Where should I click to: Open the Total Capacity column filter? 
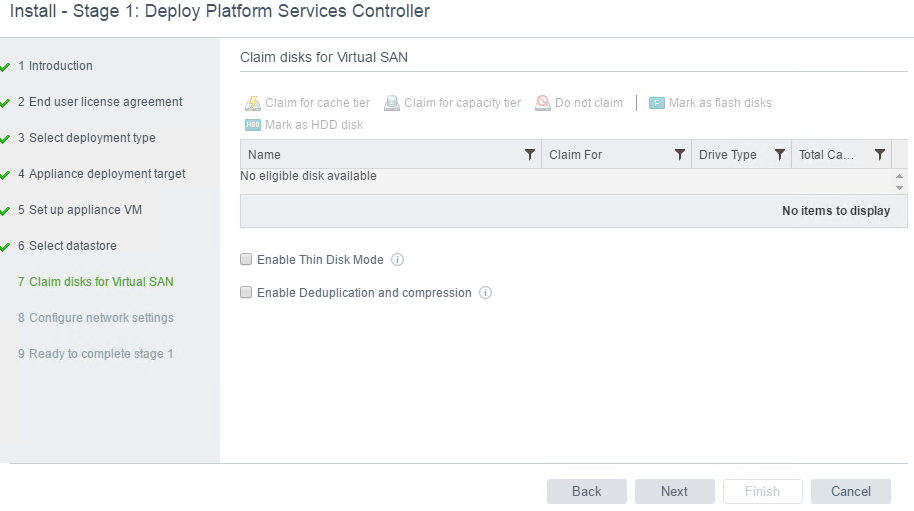tap(880, 154)
